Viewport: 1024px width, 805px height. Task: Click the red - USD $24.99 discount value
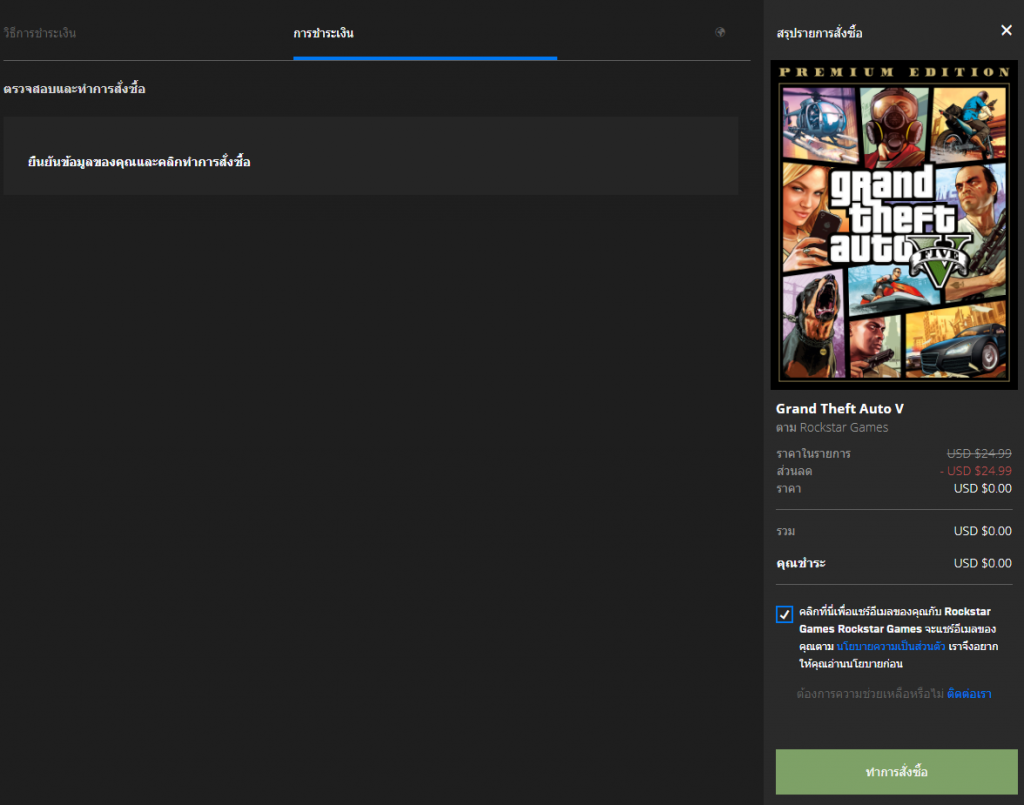(976, 471)
